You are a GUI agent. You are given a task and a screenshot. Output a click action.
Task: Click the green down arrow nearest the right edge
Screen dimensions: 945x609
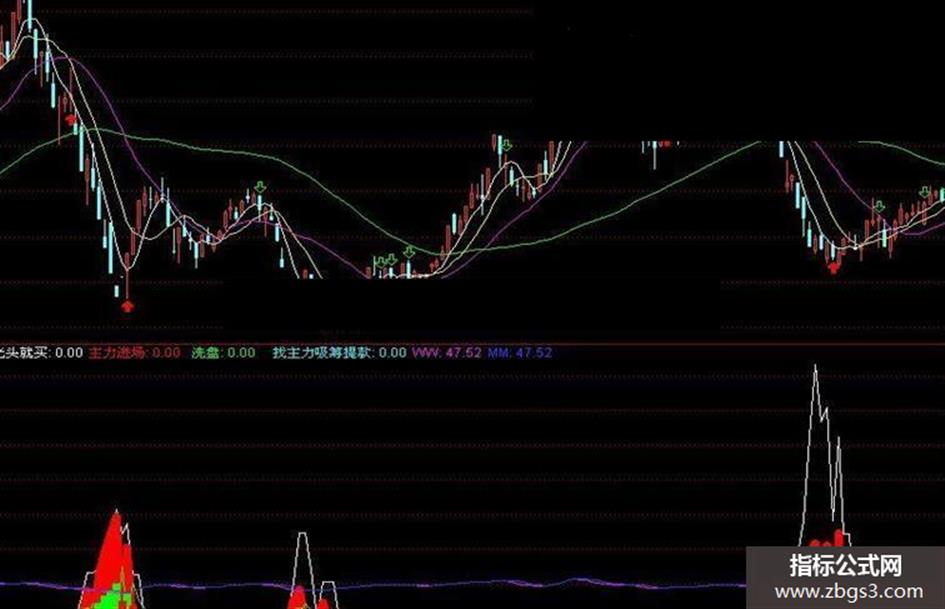click(925, 192)
